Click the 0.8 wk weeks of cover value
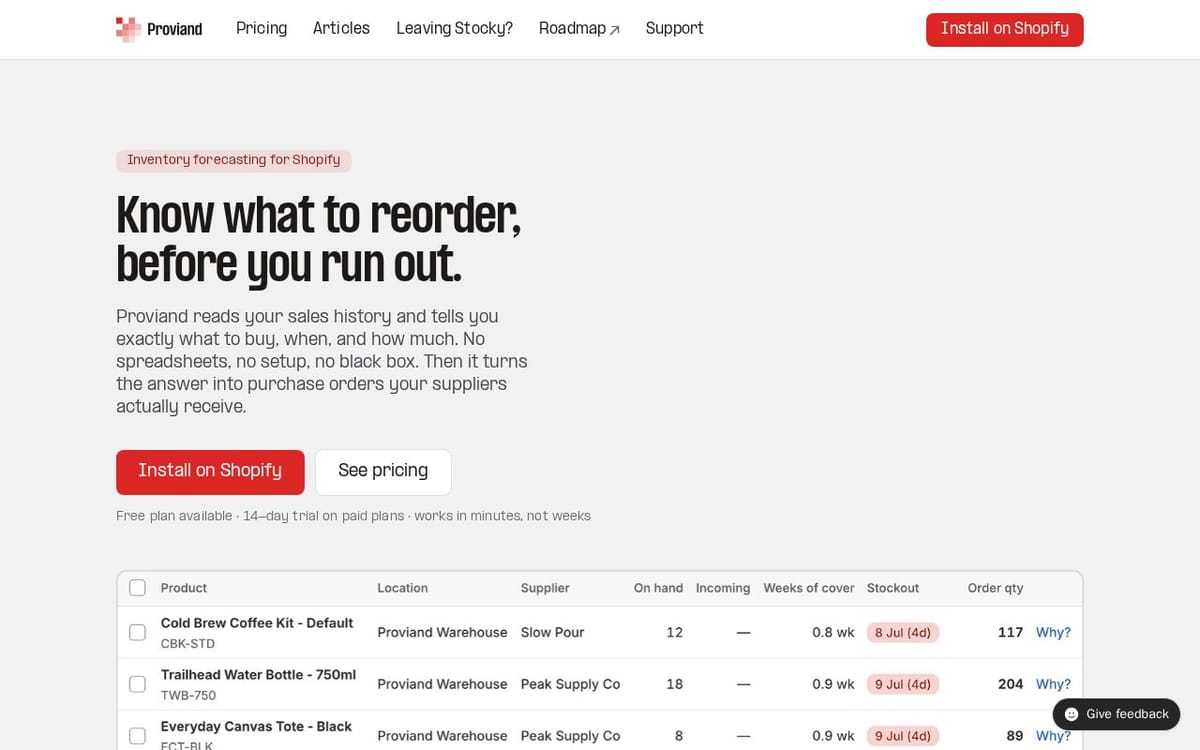The image size is (1200, 750). [833, 632]
